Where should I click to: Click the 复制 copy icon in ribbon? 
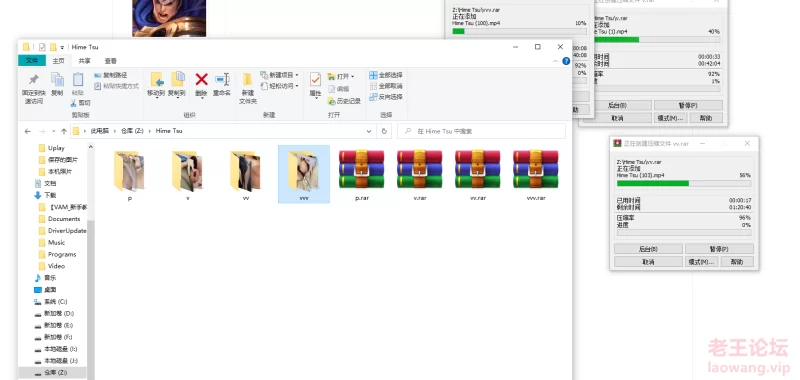tap(57, 80)
